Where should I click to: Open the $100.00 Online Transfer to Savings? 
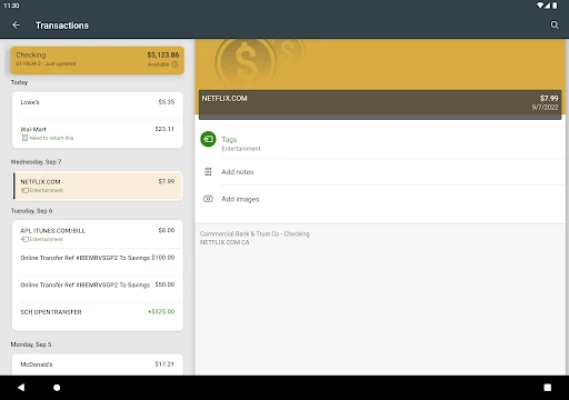click(x=97, y=262)
